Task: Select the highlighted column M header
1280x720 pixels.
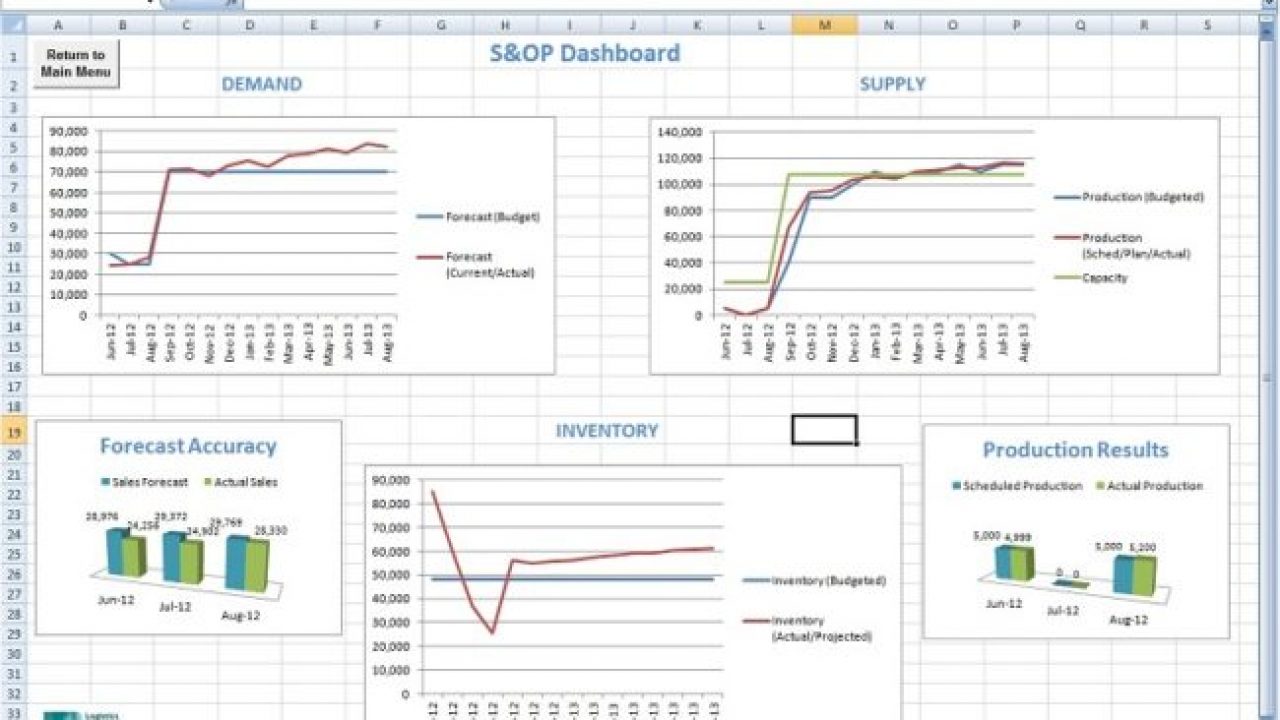Action: [x=824, y=25]
